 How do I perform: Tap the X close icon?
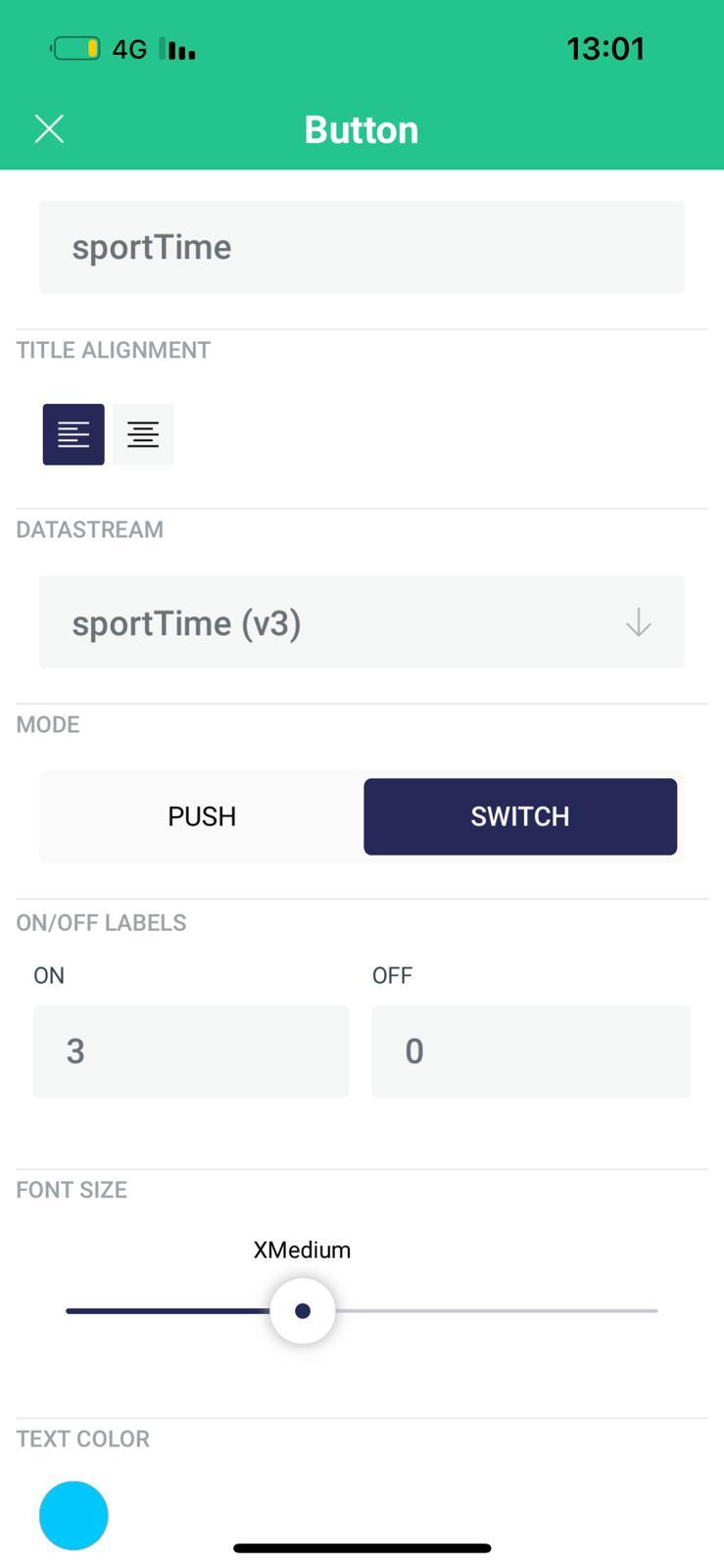point(48,128)
